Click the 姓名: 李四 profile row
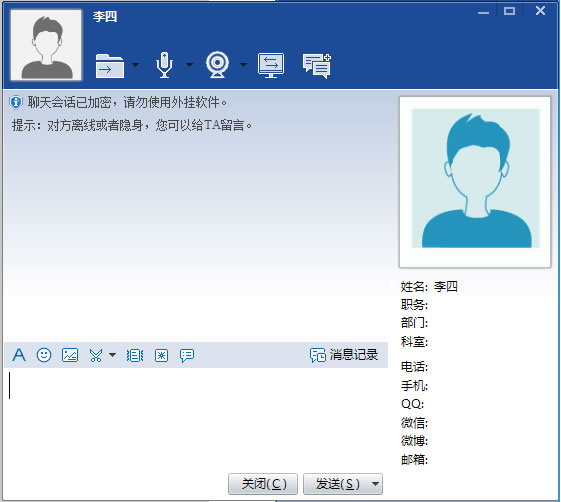 click(x=429, y=287)
